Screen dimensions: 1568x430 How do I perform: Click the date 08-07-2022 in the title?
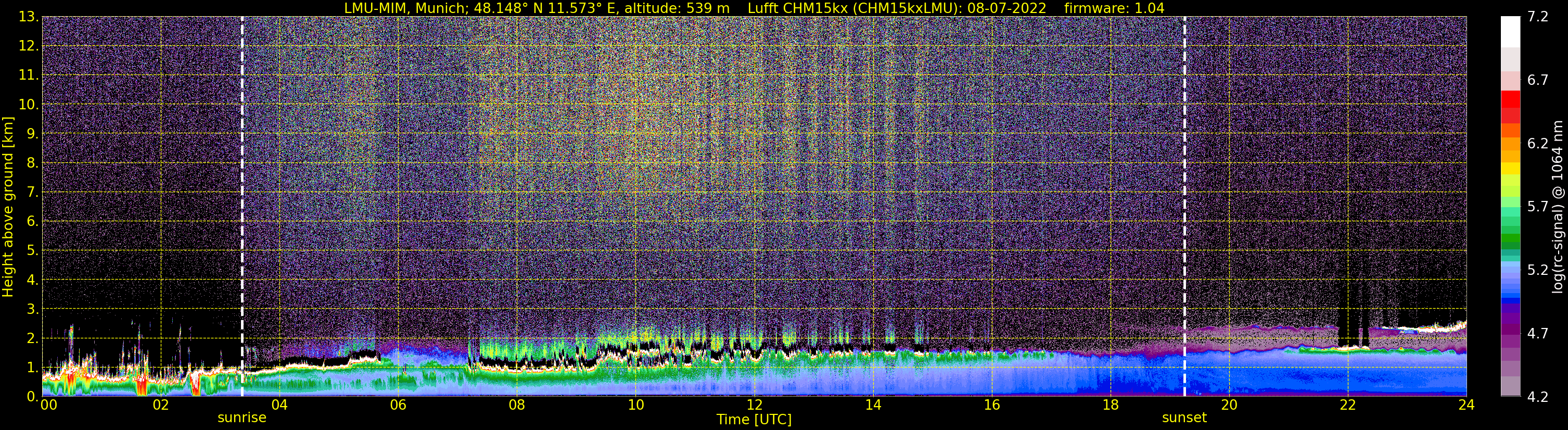(x=1007, y=8)
